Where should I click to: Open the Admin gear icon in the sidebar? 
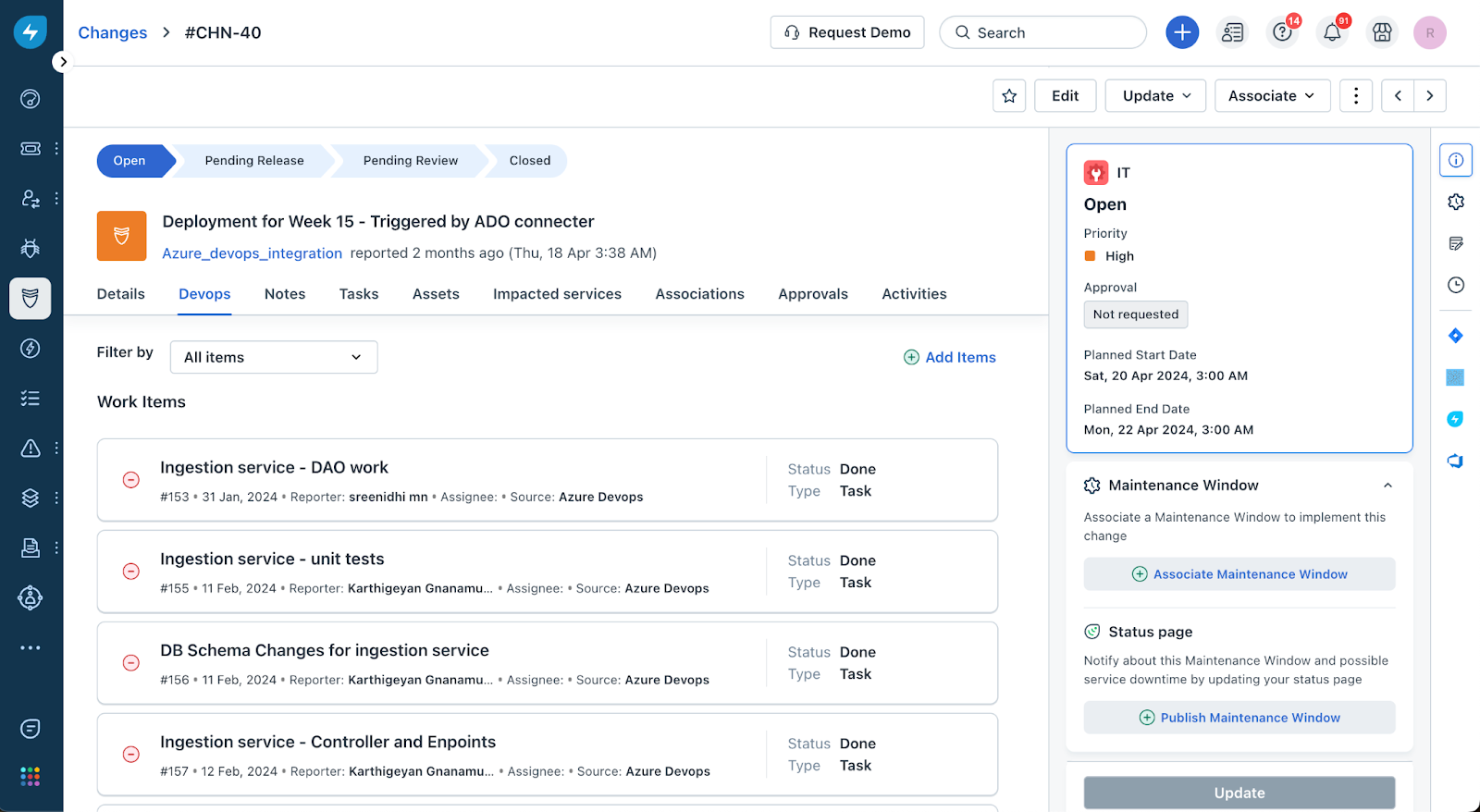pos(31,597)
